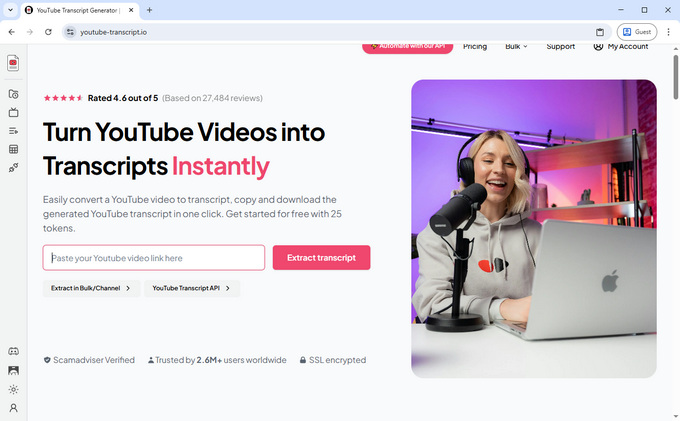The image size is (680, 421).
Task: View site information icon in the address bar
Action: coord(70,32)
